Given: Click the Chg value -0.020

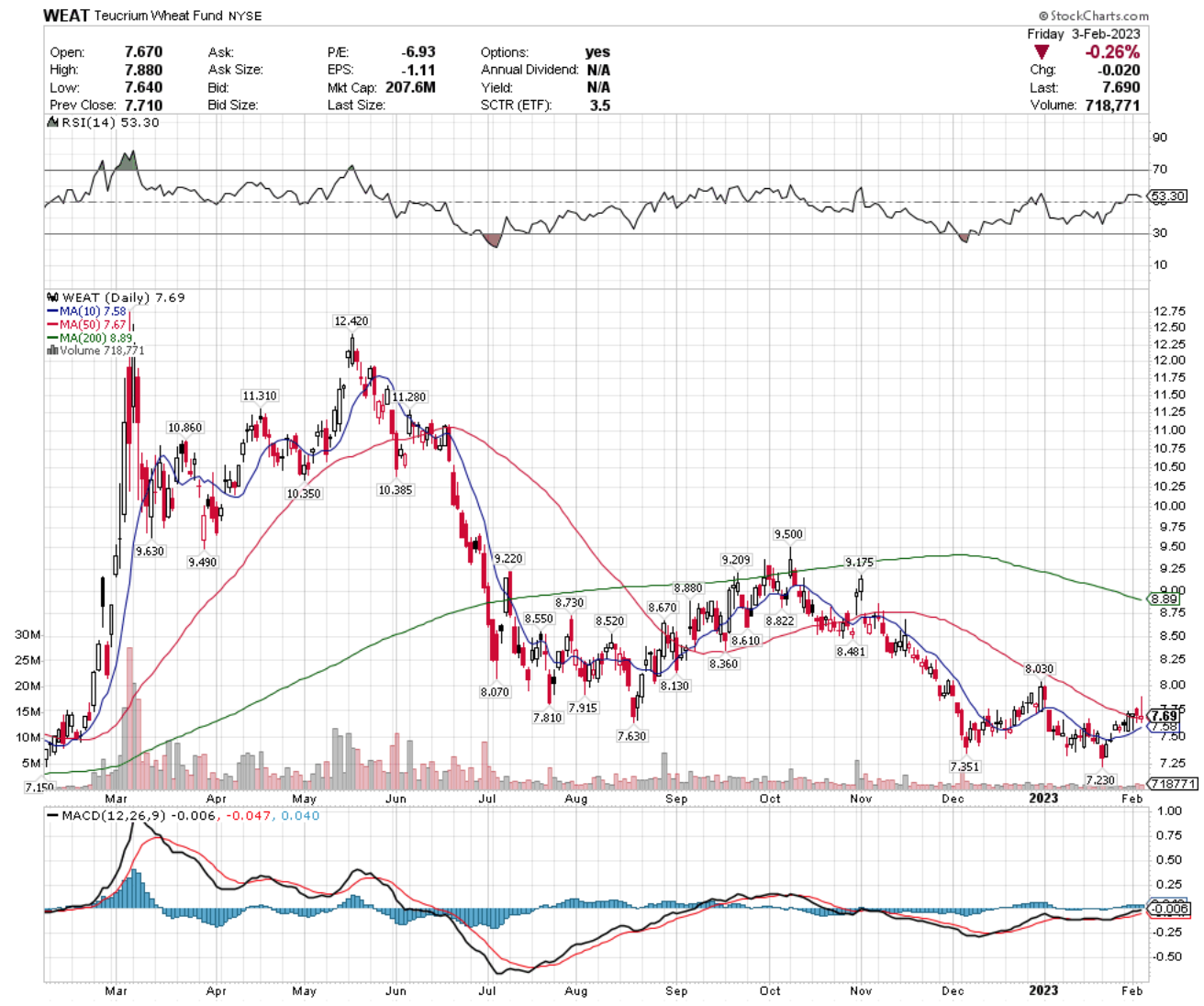Looking at the screenshot, I should 1120,70.
